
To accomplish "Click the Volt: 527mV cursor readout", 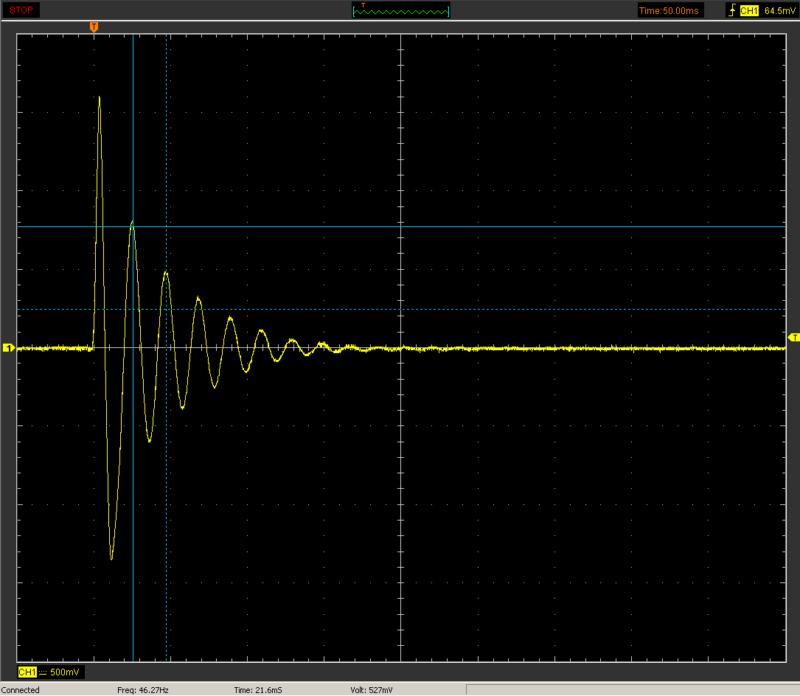I will [371, 690].
